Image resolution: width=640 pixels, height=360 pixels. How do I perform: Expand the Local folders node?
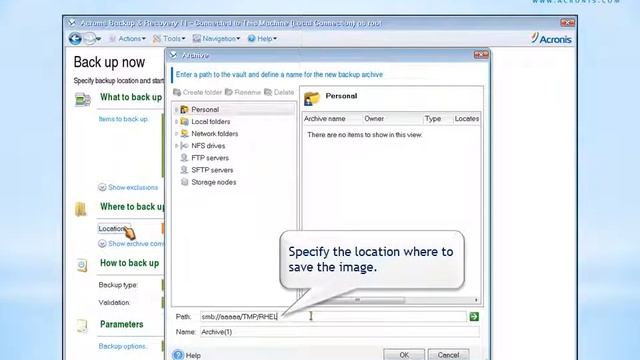coord(176,122)
